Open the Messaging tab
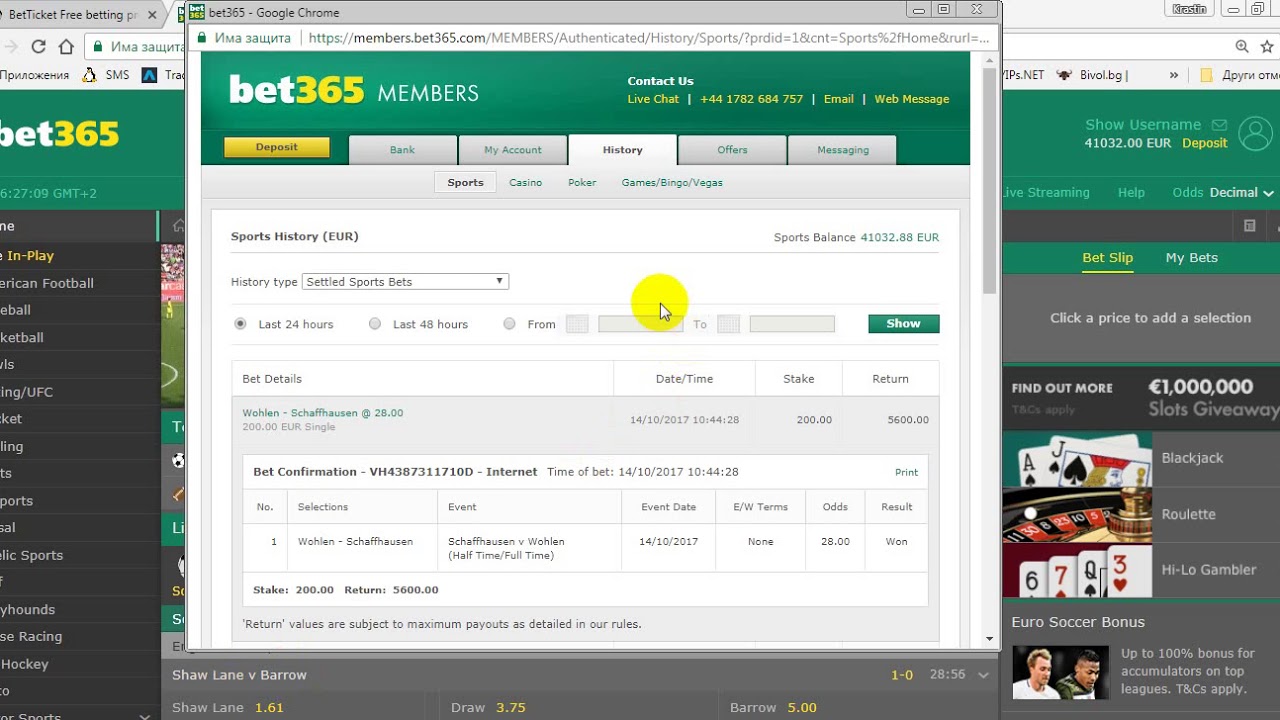This screenshot has width=1280, height=720. tap(843, 150)
